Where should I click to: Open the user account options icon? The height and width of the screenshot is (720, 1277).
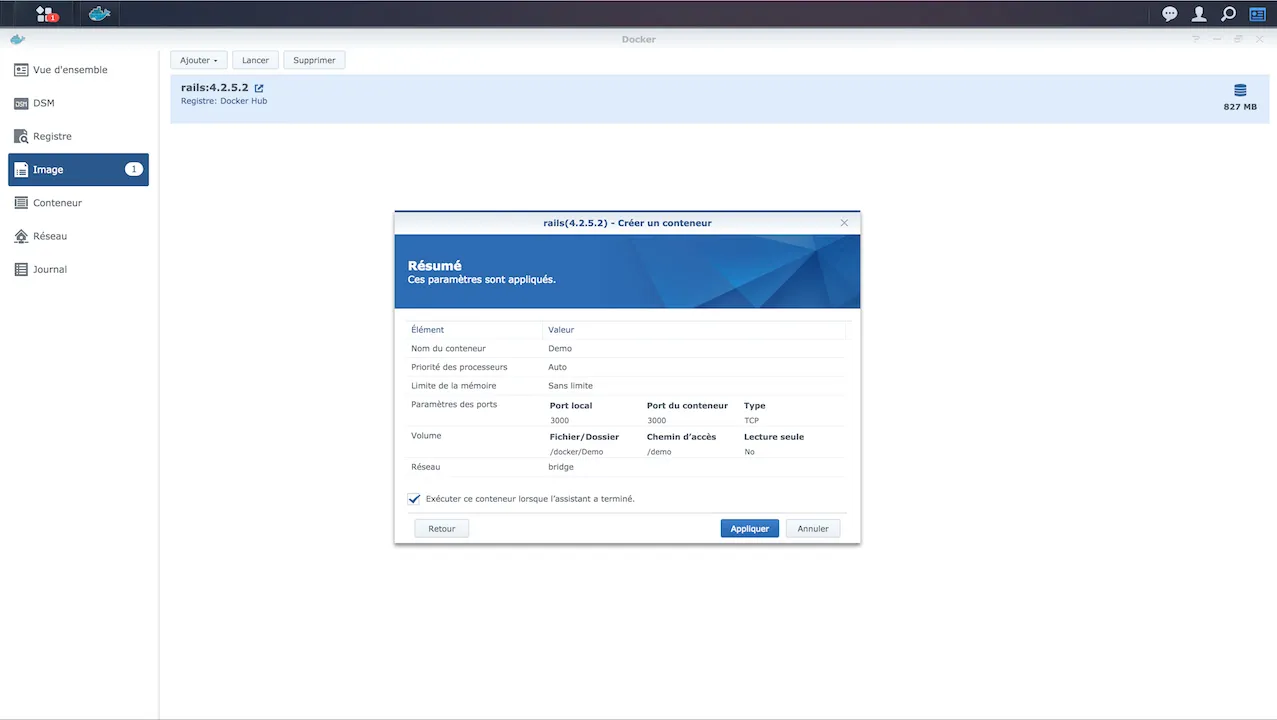(x=1199, y=14)
